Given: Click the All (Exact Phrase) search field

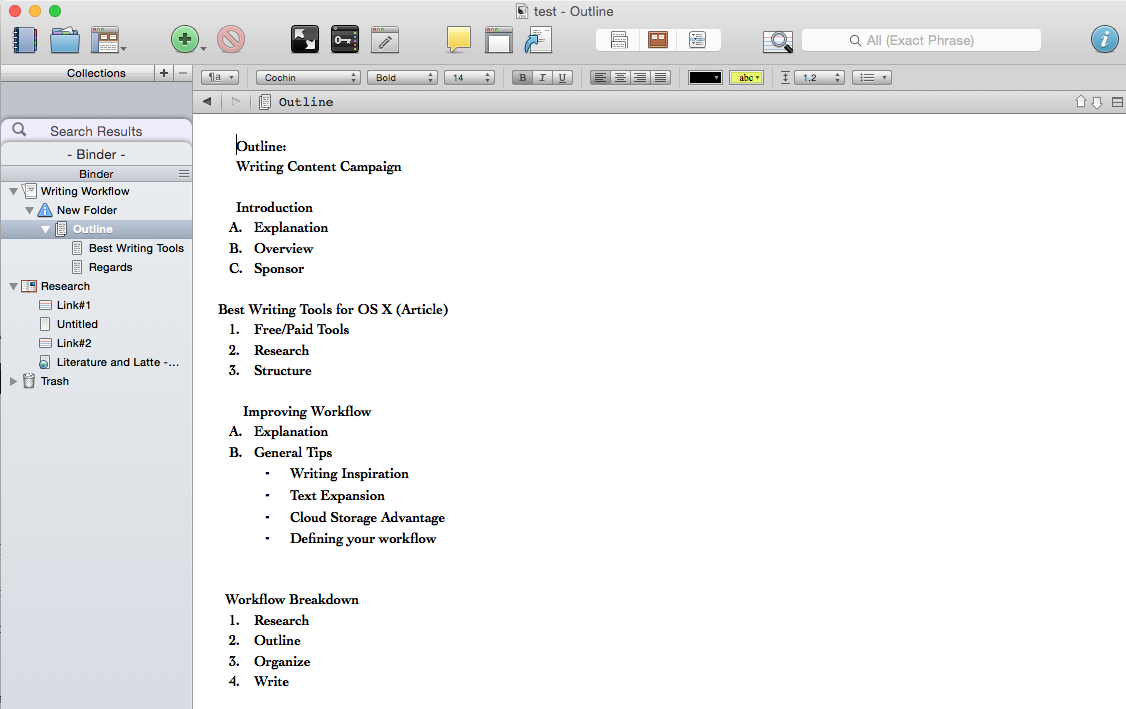Looking at the screenshot, I should [921, 40].
